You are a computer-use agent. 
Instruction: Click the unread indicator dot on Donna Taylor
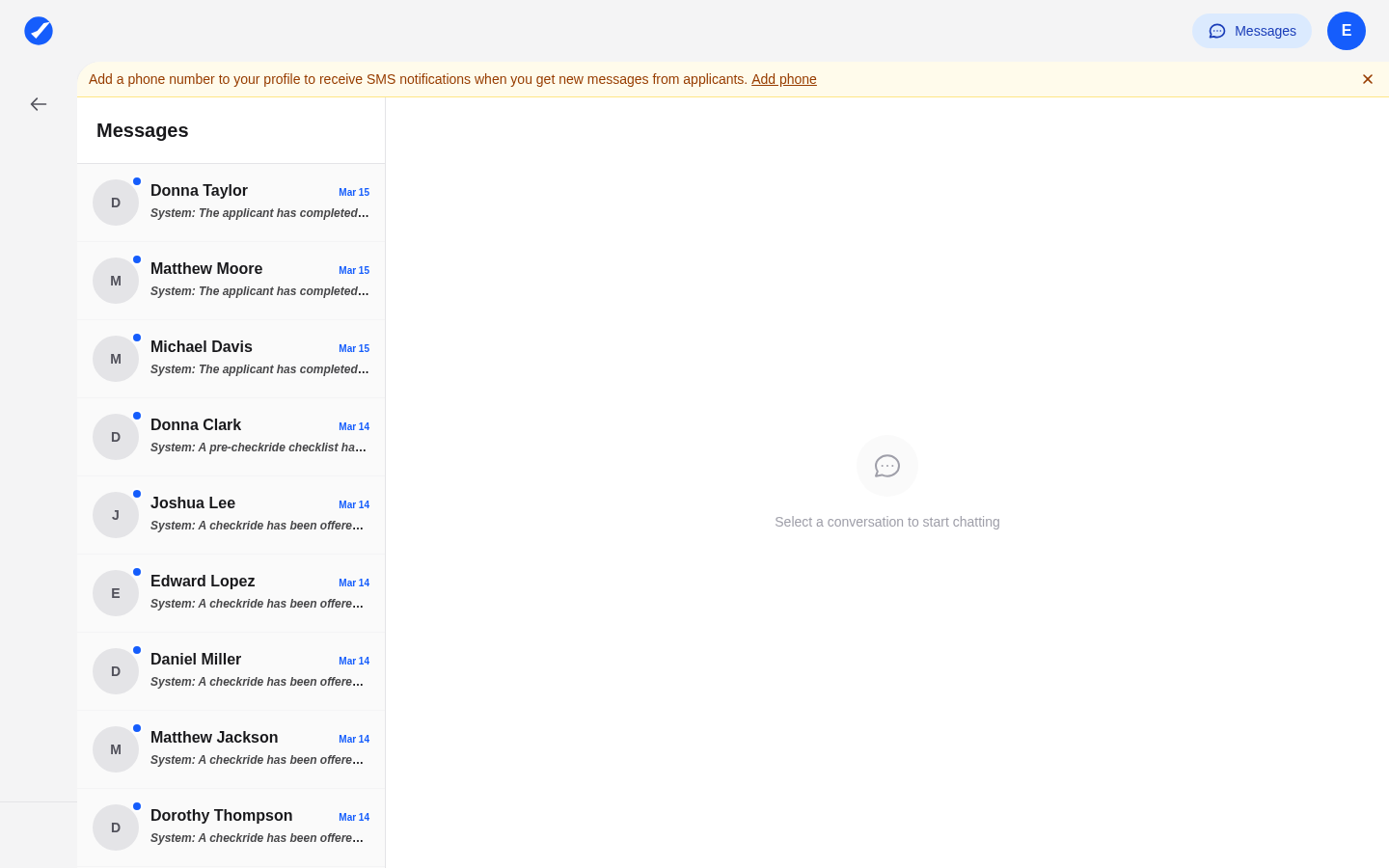coord(136,180)
